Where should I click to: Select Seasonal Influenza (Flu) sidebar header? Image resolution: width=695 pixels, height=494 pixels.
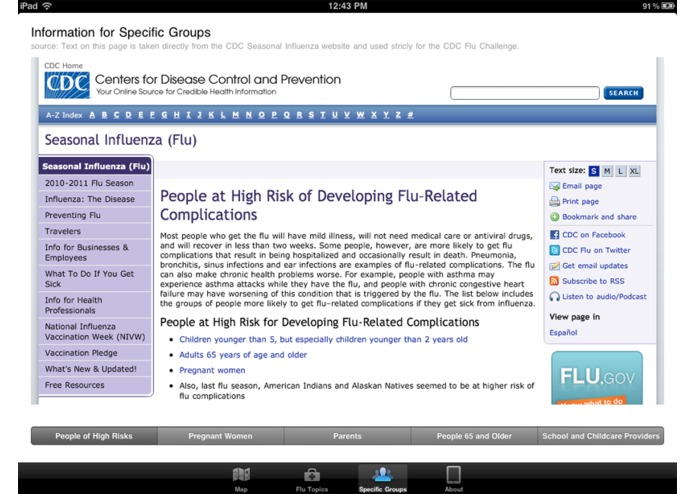[96, 167]
